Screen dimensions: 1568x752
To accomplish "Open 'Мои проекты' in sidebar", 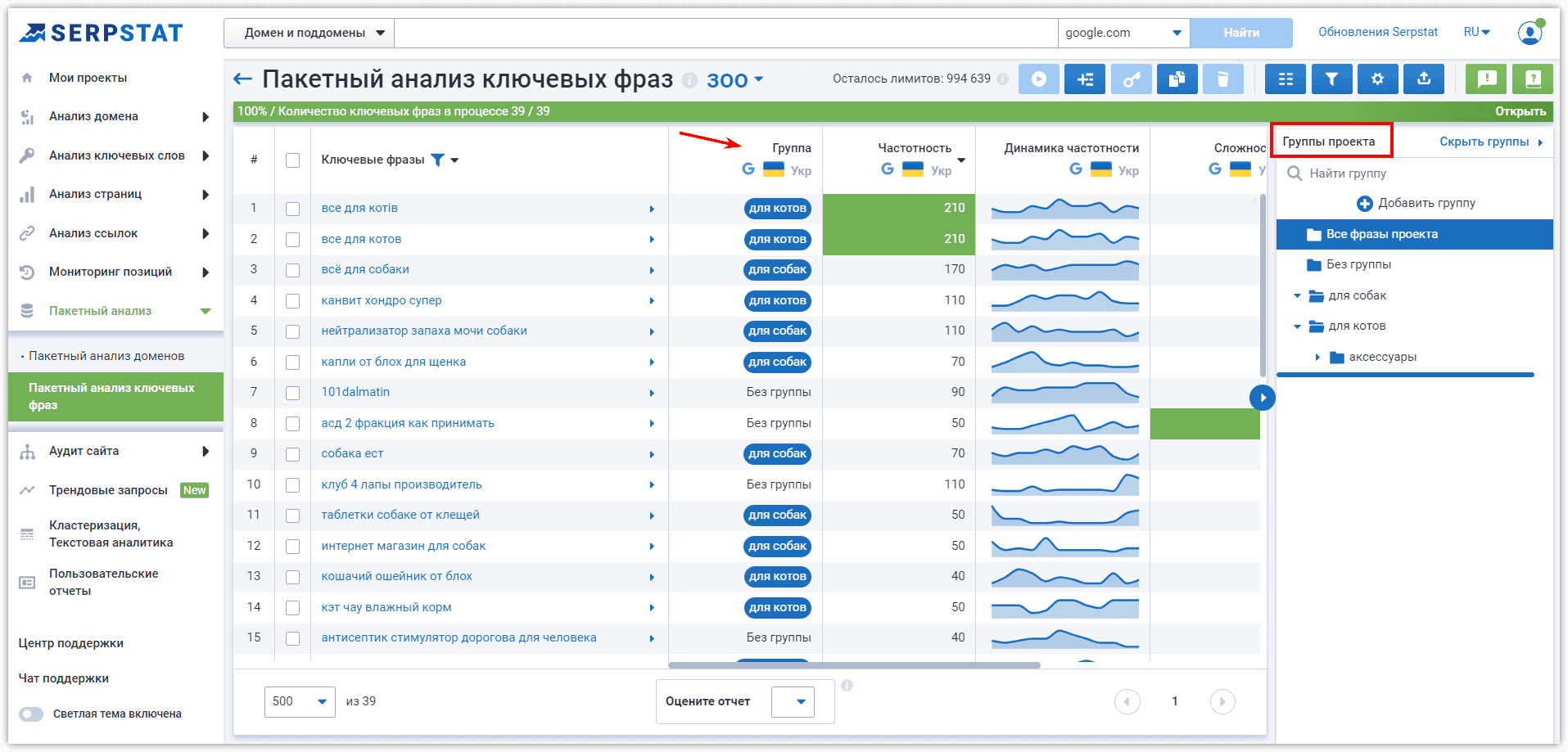I will (88, 78).
